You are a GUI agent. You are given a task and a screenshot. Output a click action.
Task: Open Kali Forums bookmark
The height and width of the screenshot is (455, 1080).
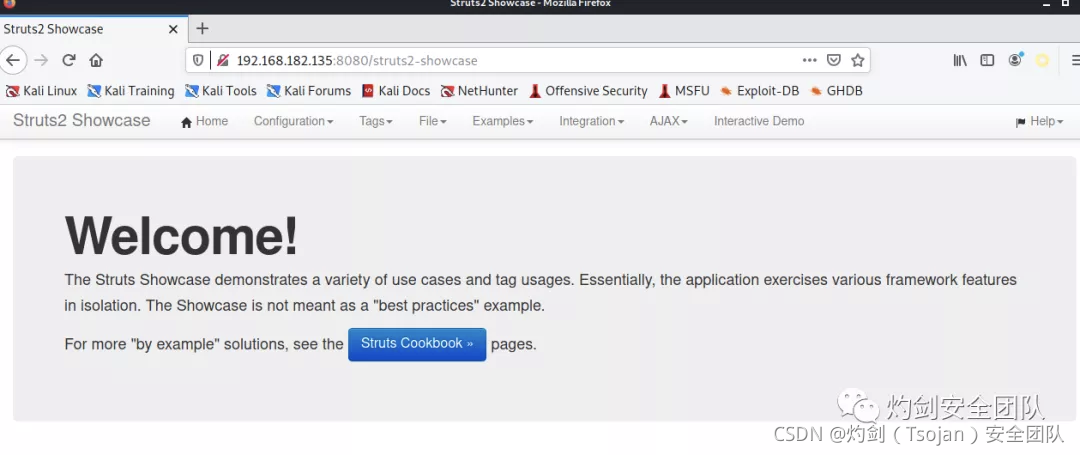point(309,91)
